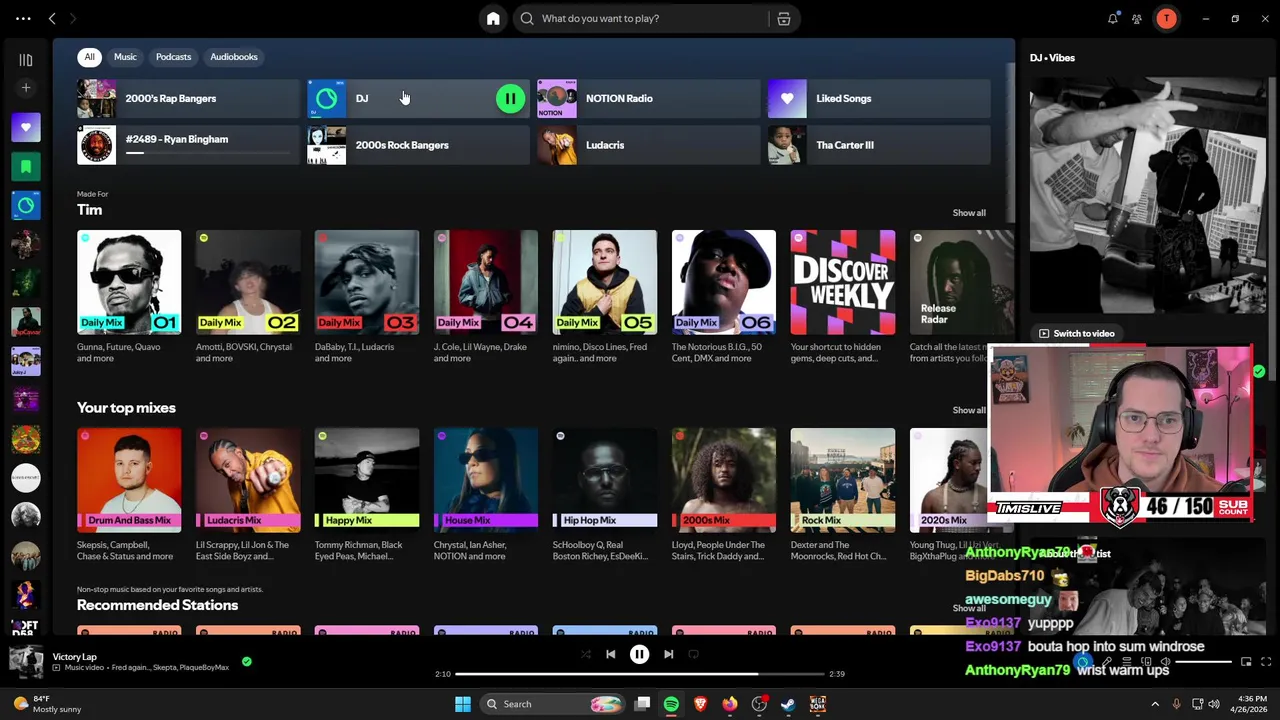
Task: Open the green bookmark Your Episodes icon
Action: pyautogui.click(x=26, y=166)
